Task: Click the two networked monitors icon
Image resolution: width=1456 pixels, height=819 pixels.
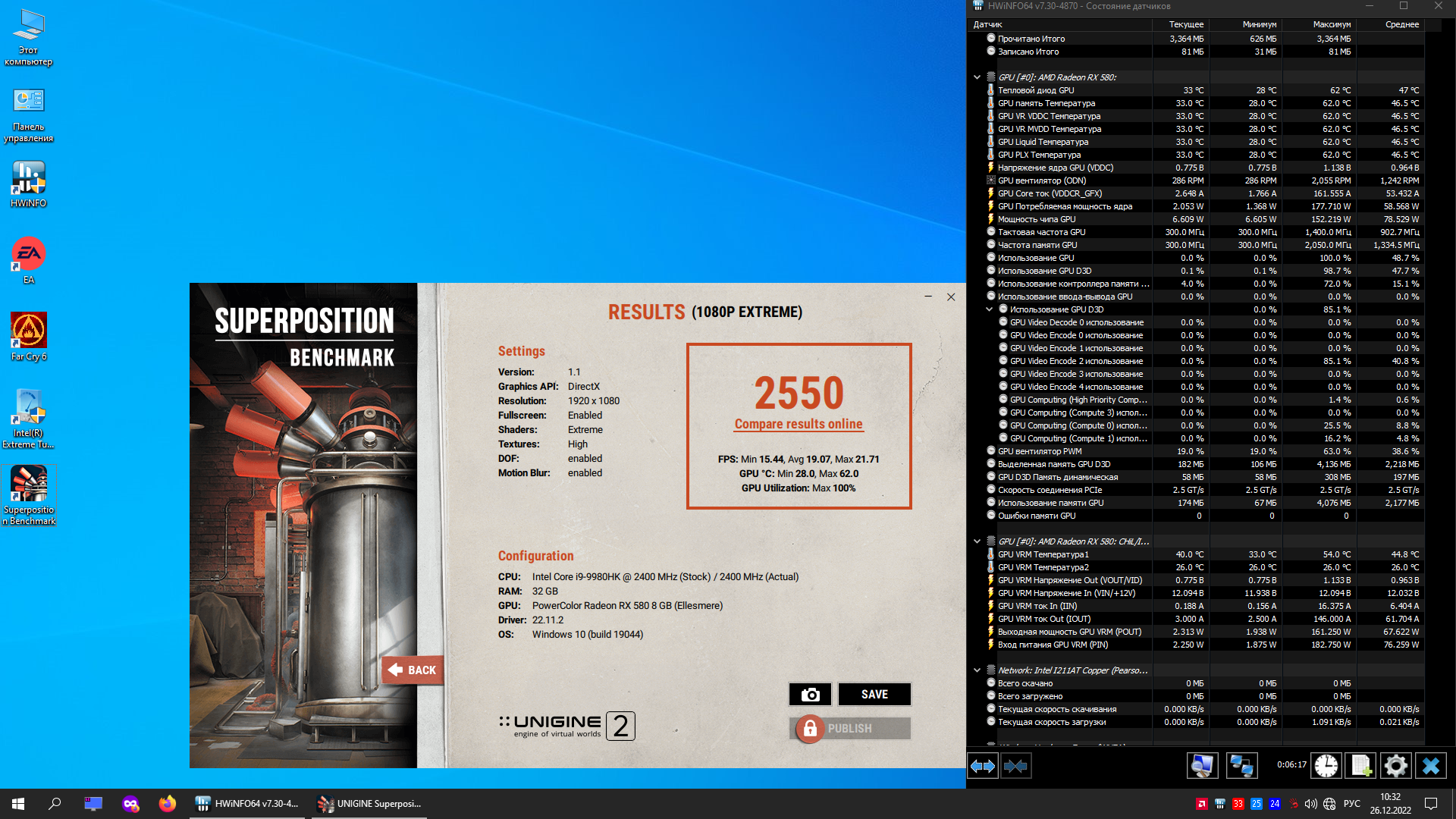Action: pyautogui.click(x=1241, y=766)
